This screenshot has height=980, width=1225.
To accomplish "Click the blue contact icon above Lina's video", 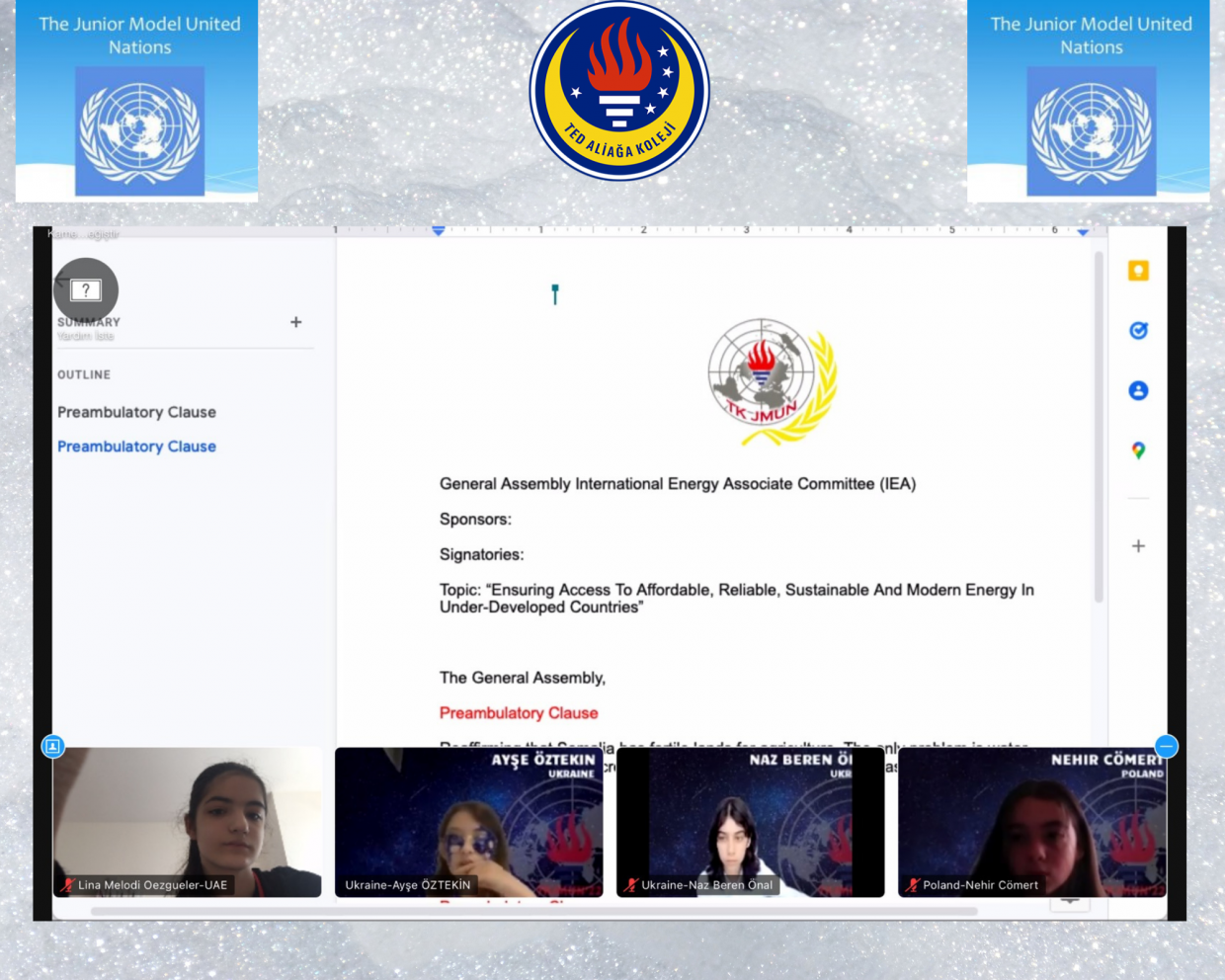I will click(53, 746).
